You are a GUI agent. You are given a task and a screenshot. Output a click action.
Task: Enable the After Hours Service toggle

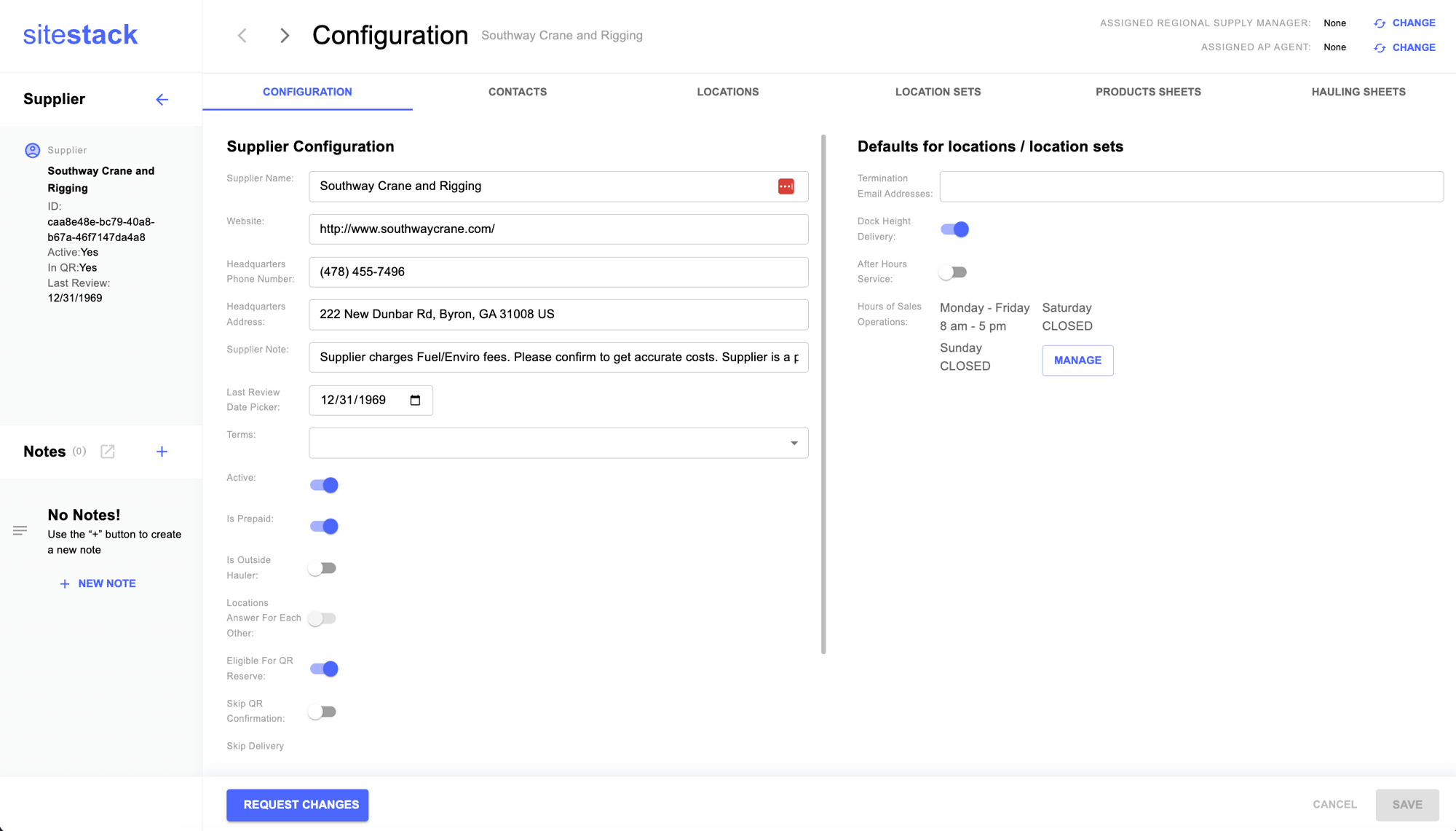coord(953,272)
